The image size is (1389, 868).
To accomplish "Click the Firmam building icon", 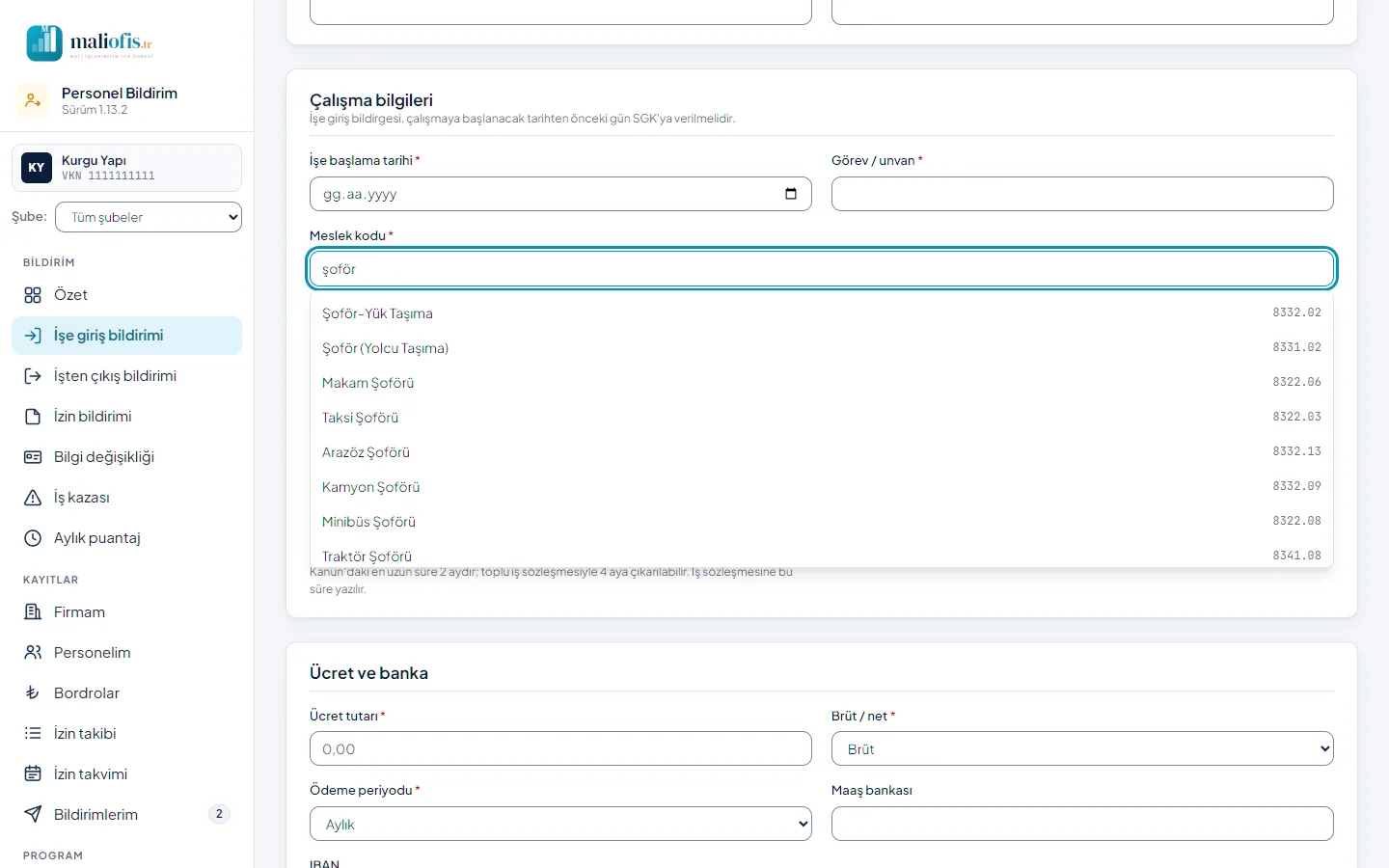I will pyautogui.click(x=33, y=612).
